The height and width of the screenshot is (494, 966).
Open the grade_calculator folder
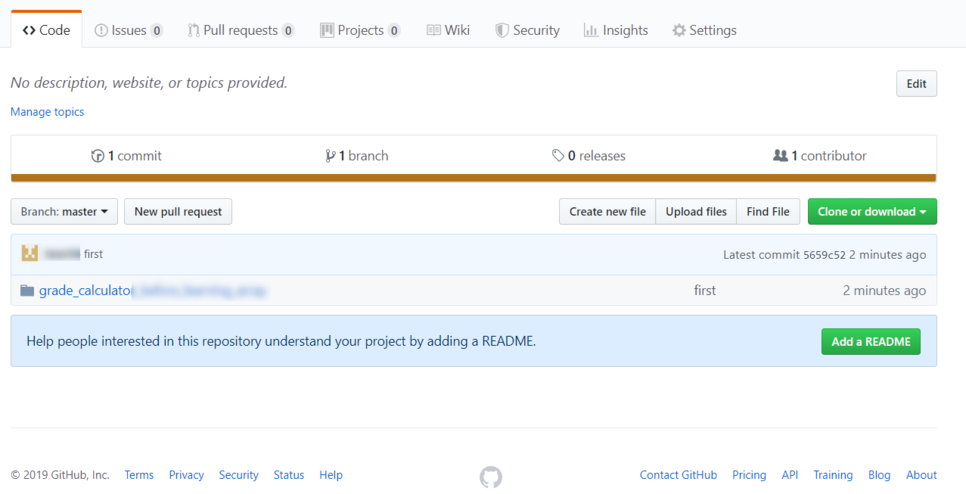(x=152, y=290)
